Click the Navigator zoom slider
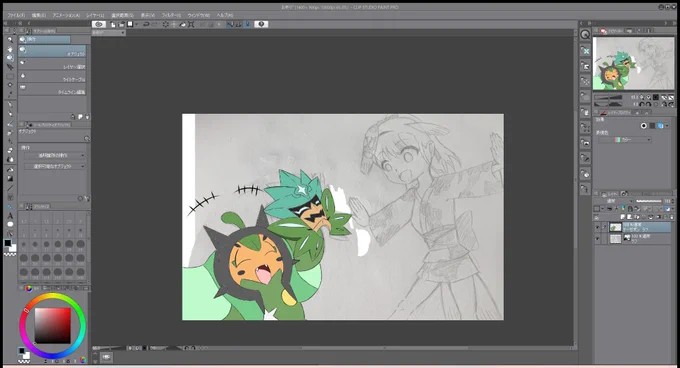 (608, 98)
